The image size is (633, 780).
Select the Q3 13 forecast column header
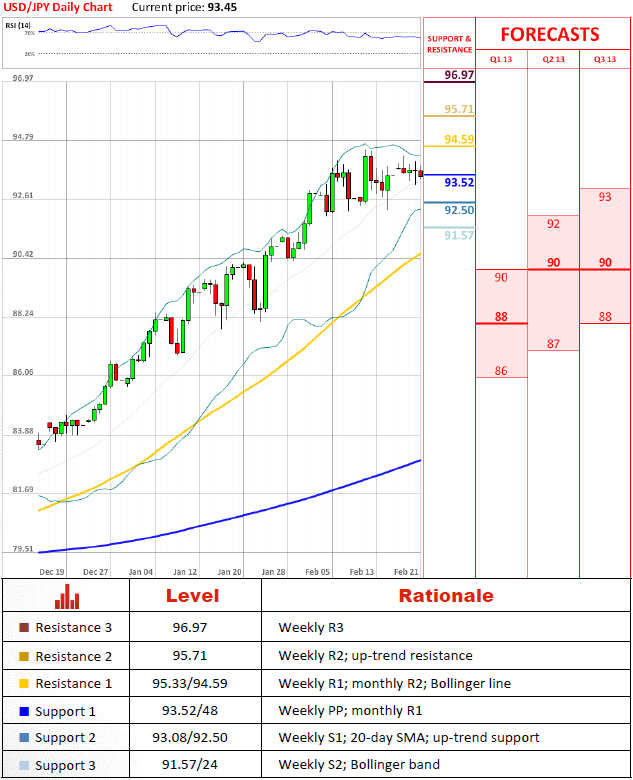tap(605, 59)
